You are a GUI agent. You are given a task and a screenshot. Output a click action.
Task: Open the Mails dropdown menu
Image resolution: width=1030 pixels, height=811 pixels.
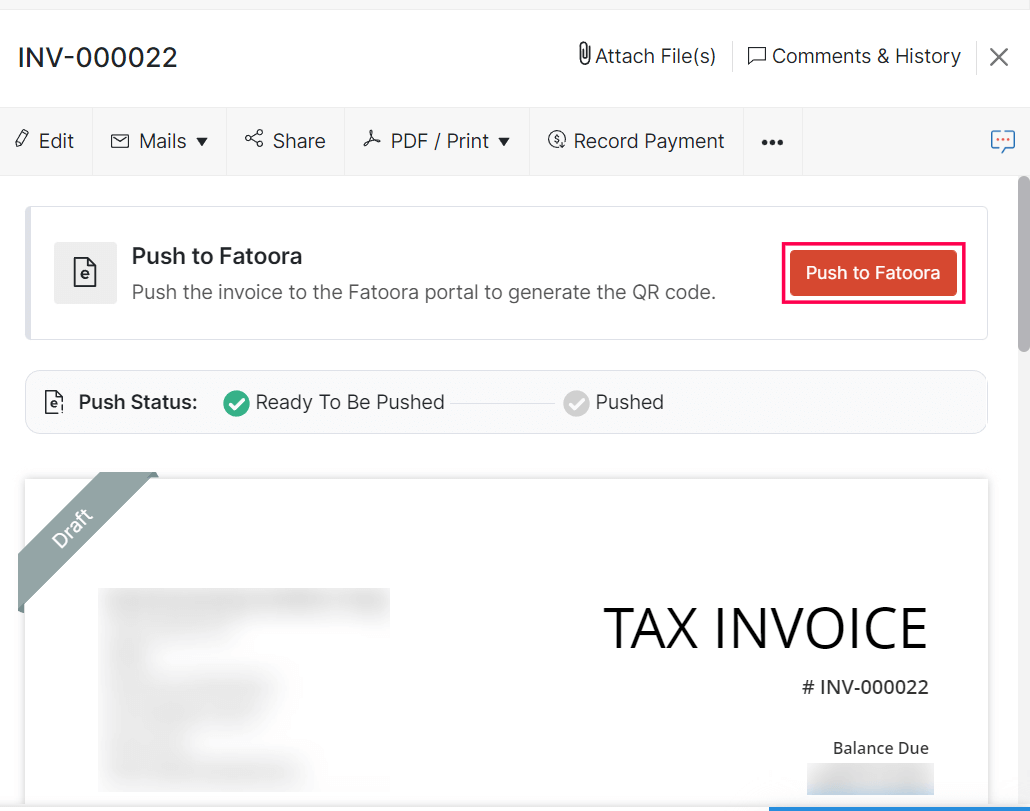coord(160,141)
